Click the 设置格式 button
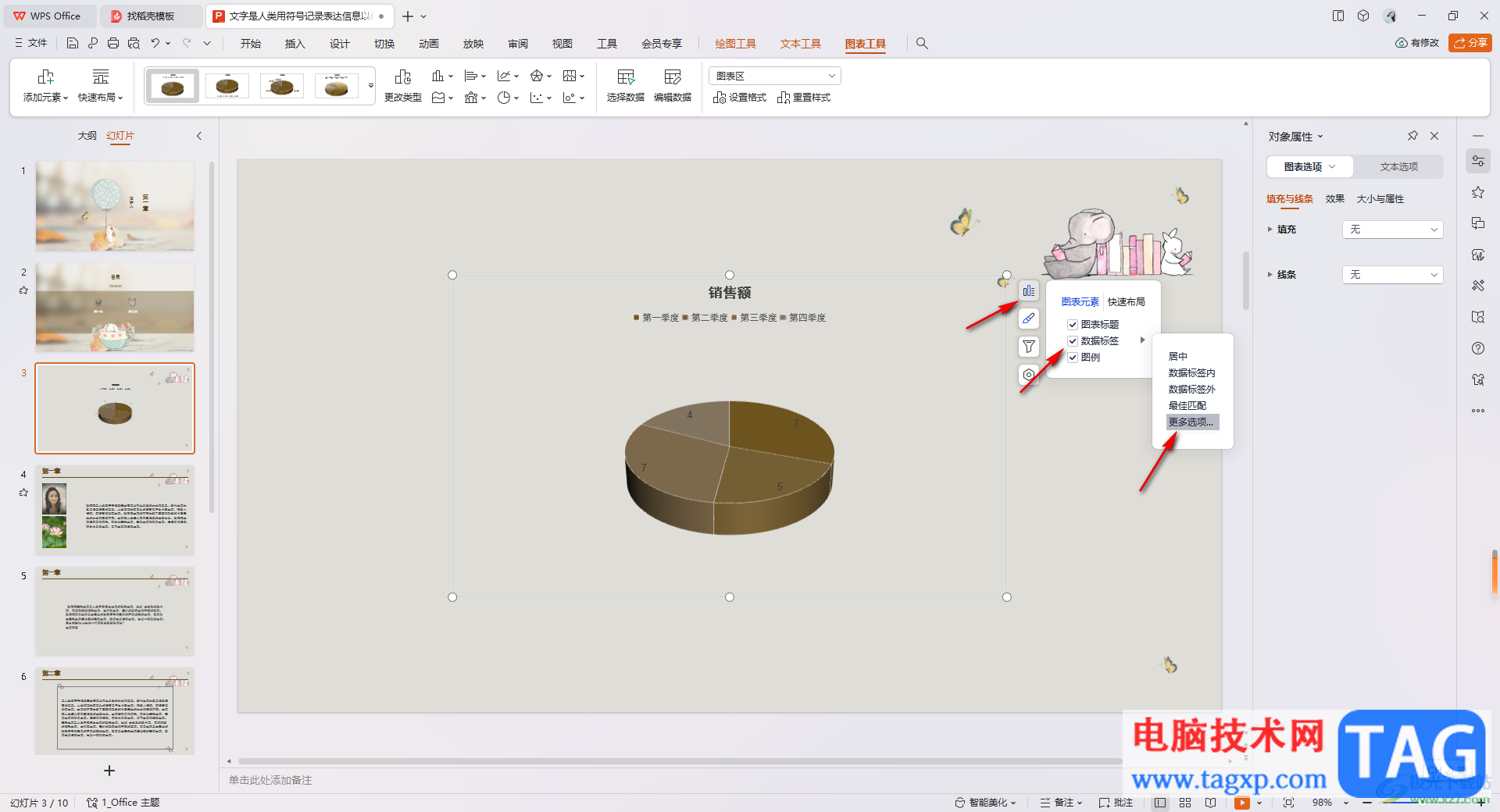 tap(740, 98)
